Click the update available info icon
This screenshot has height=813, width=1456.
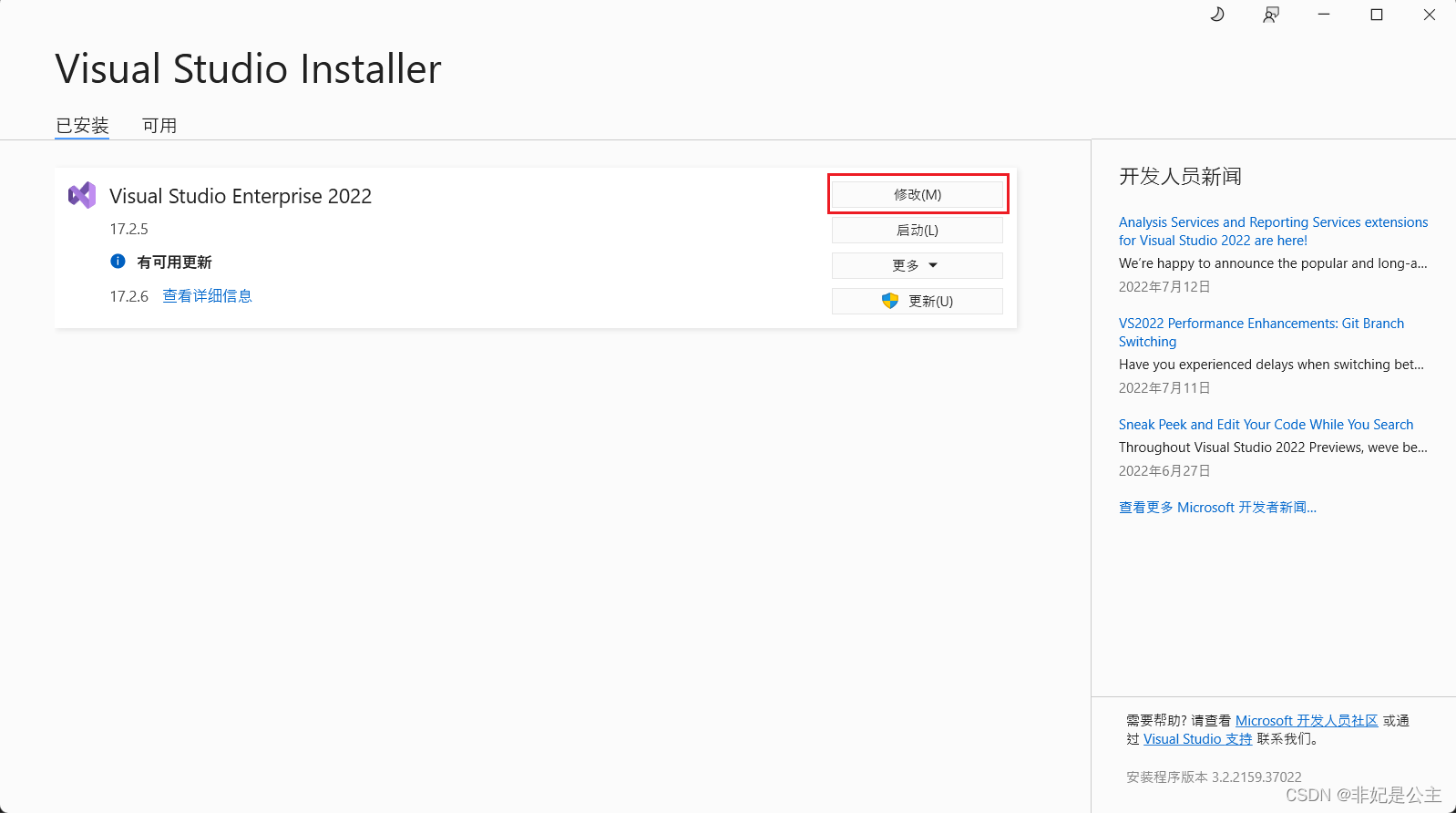point(118,262)
